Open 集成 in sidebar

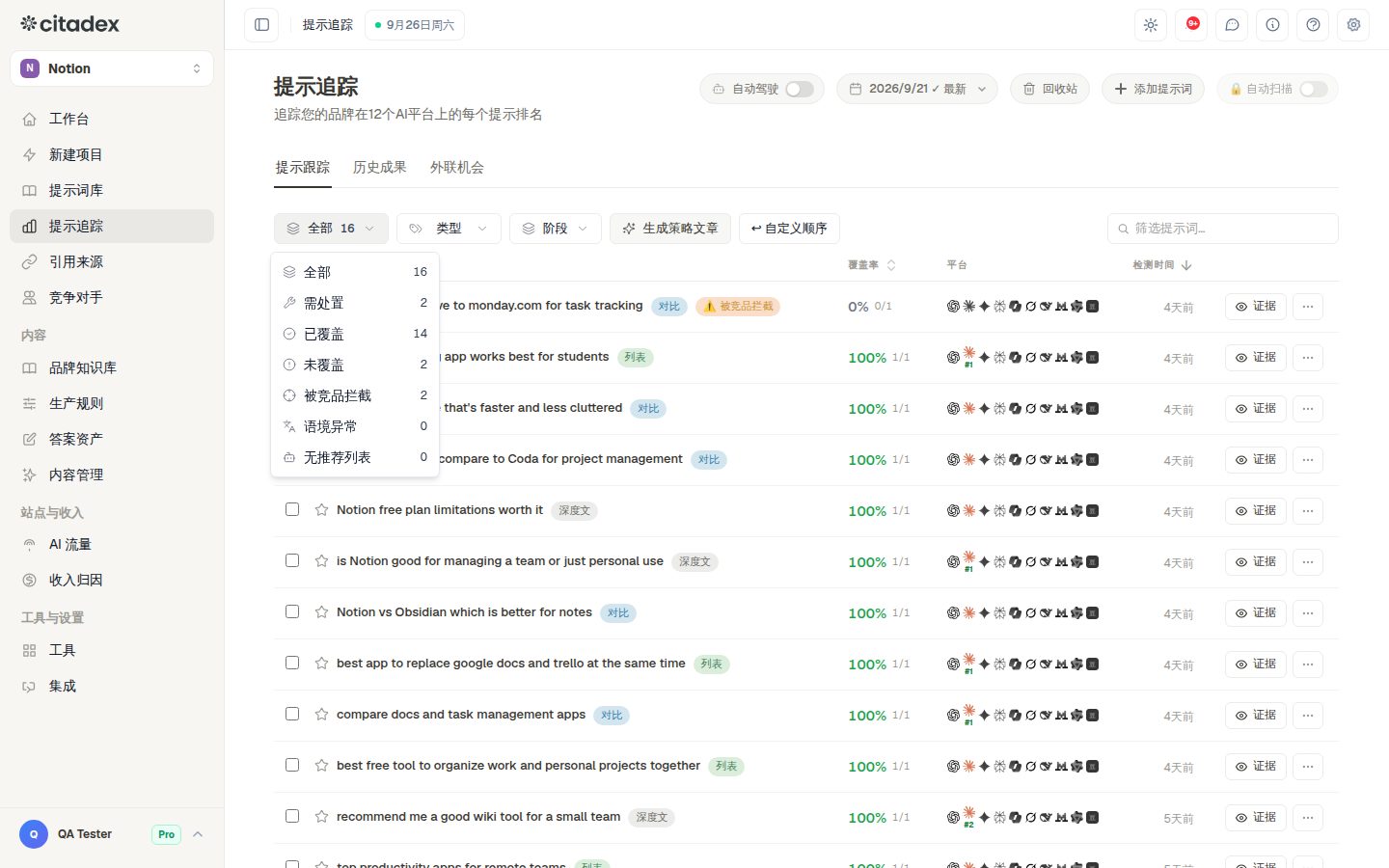pyautogui.click(x=112, y=686)
